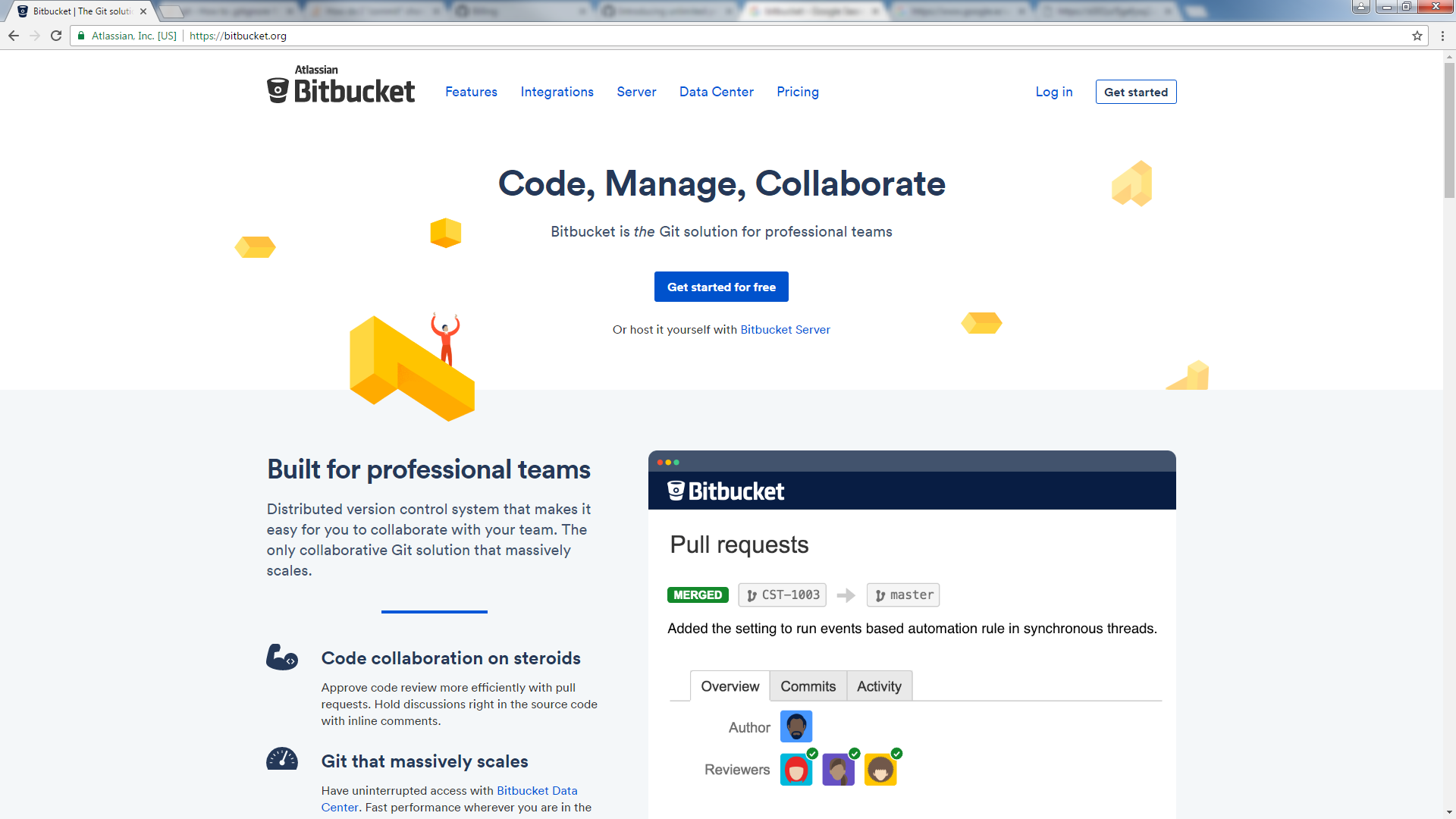Select the author avatar image
Viewport: 1456px width, 819px height.
795,726
